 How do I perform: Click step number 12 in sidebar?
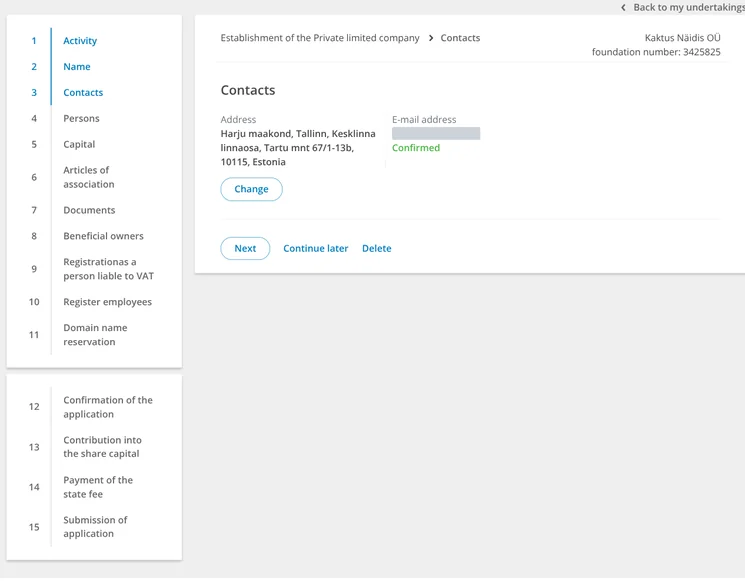34,407
